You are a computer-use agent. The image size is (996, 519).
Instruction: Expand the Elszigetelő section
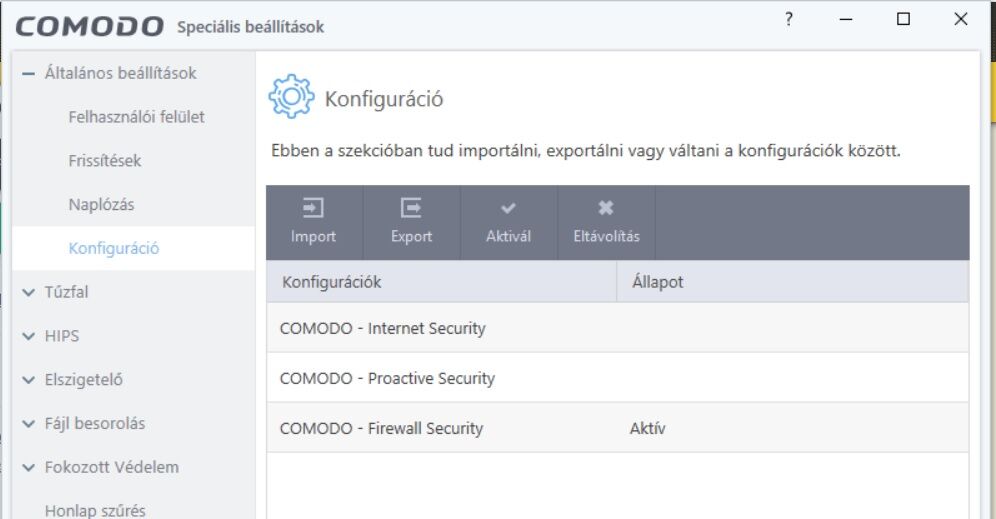pyautogui.click(x=28, y=380)
